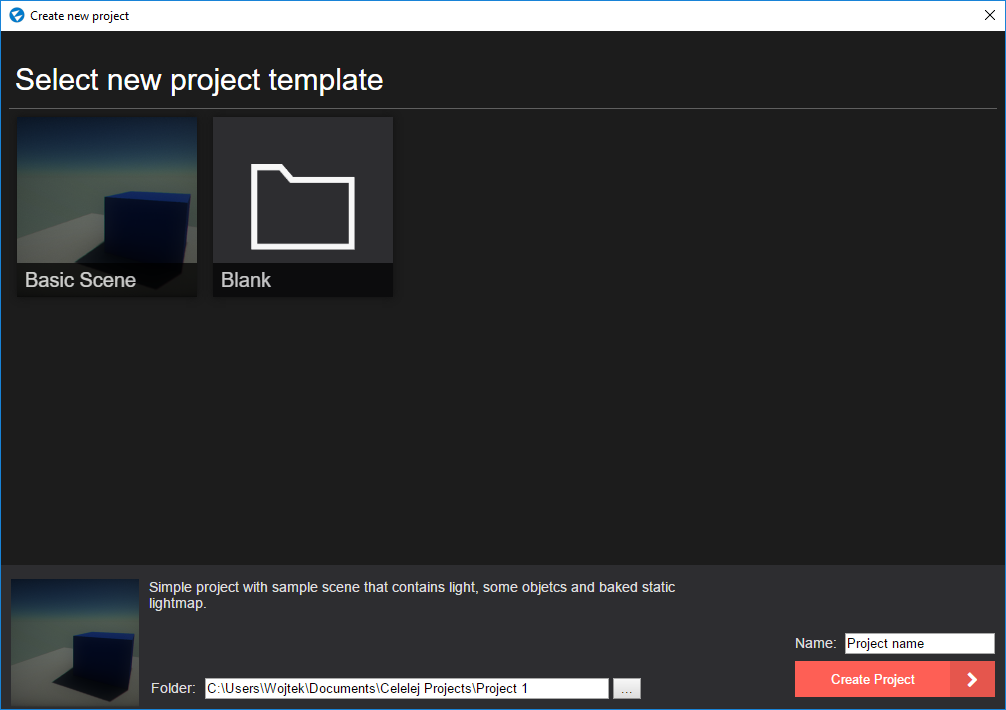Click the Folder path input field
The width and height of the screenshot is (1006, 710).
[407, 688]
